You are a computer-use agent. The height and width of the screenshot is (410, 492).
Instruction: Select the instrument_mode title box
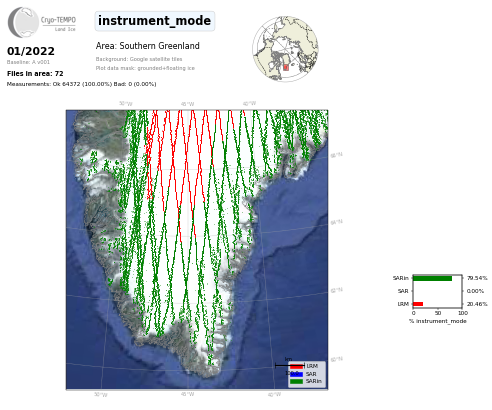tap(155, 21)
